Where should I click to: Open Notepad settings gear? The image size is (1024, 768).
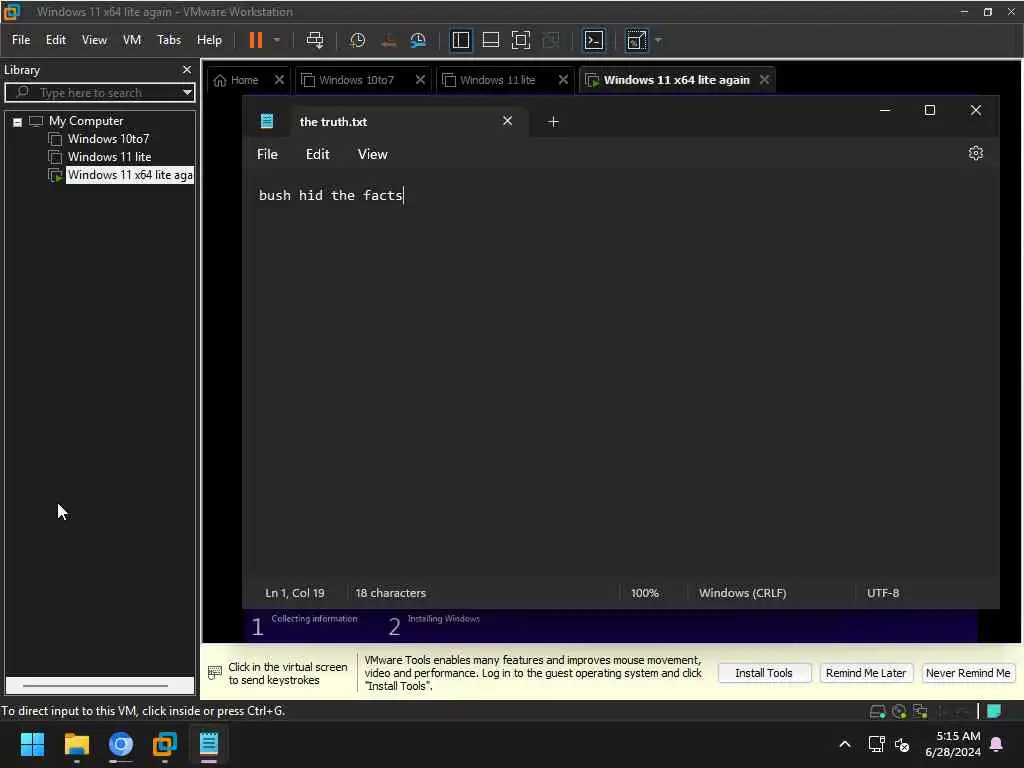pos(976,153)
